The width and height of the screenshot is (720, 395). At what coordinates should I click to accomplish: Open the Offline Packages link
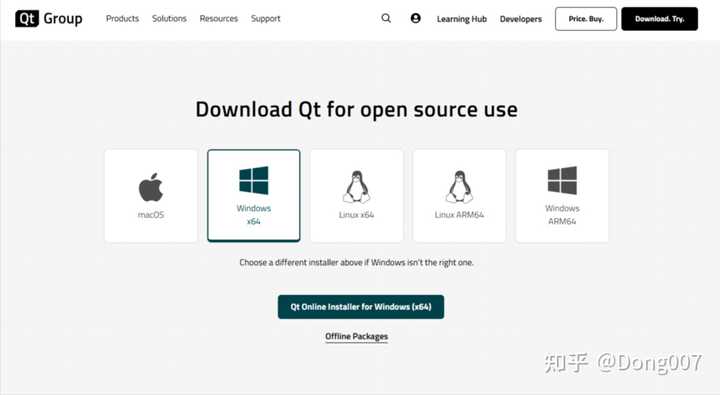point(356,336)
